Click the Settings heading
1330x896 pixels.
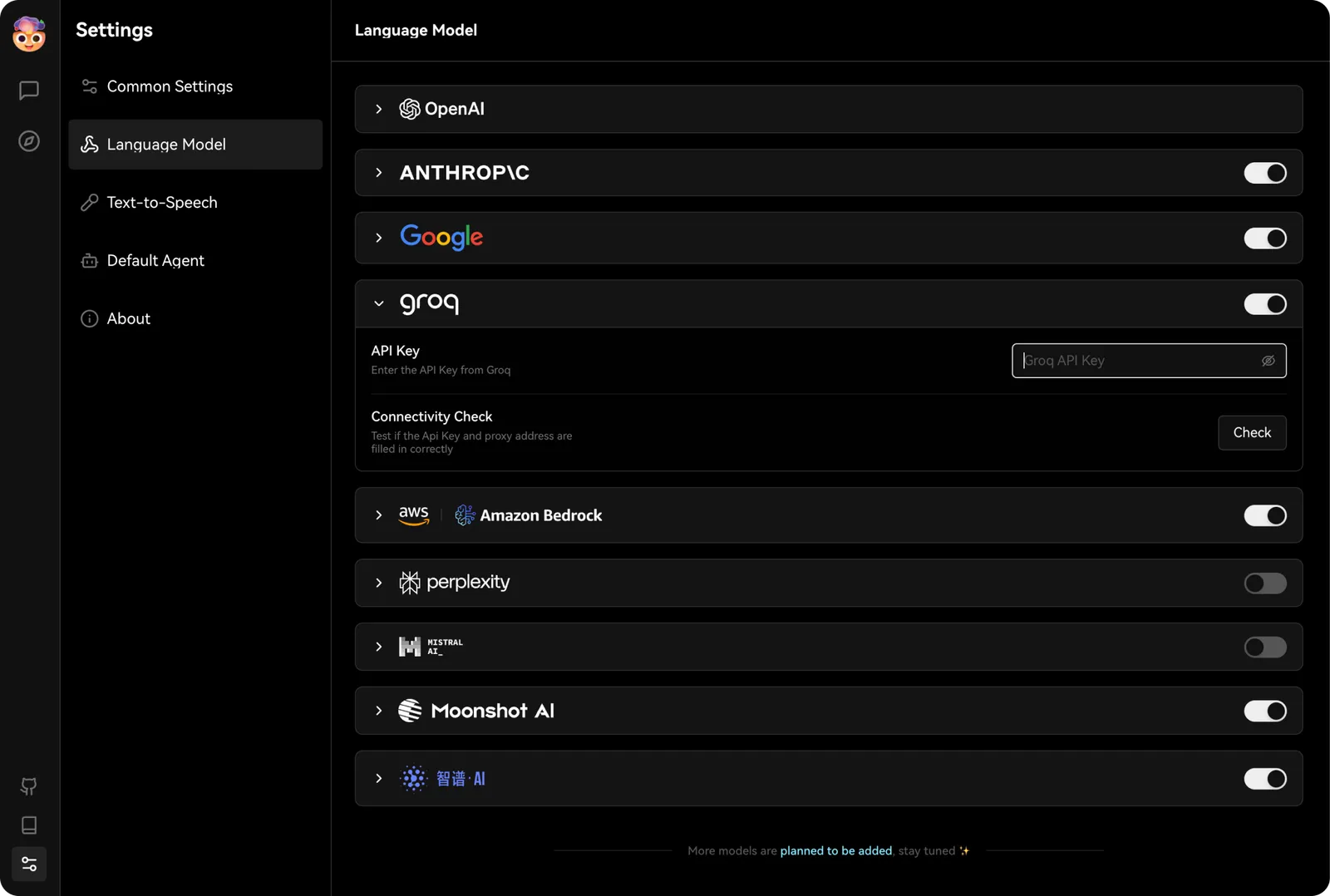click(114, 30)
